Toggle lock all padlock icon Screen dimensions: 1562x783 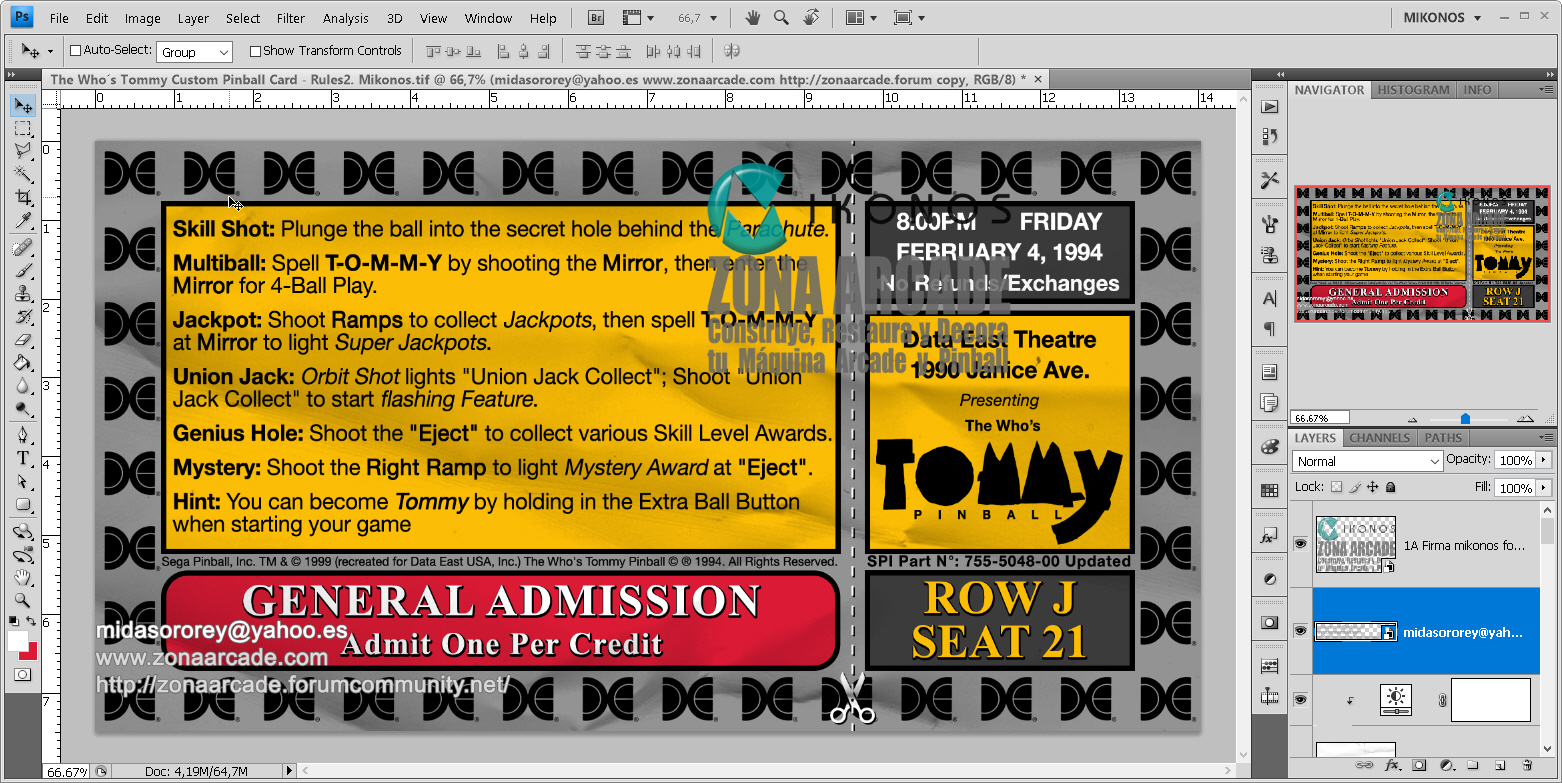tap(1391, 487)
